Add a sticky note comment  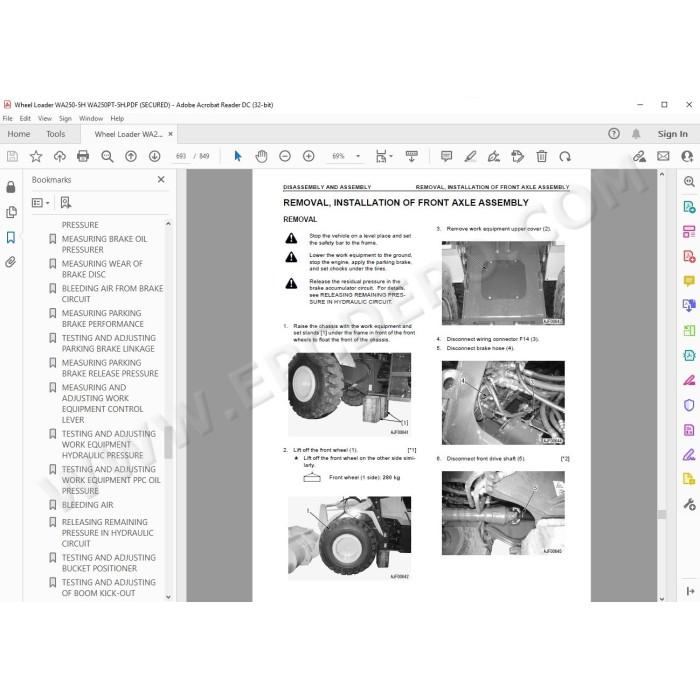coord(446,156)
